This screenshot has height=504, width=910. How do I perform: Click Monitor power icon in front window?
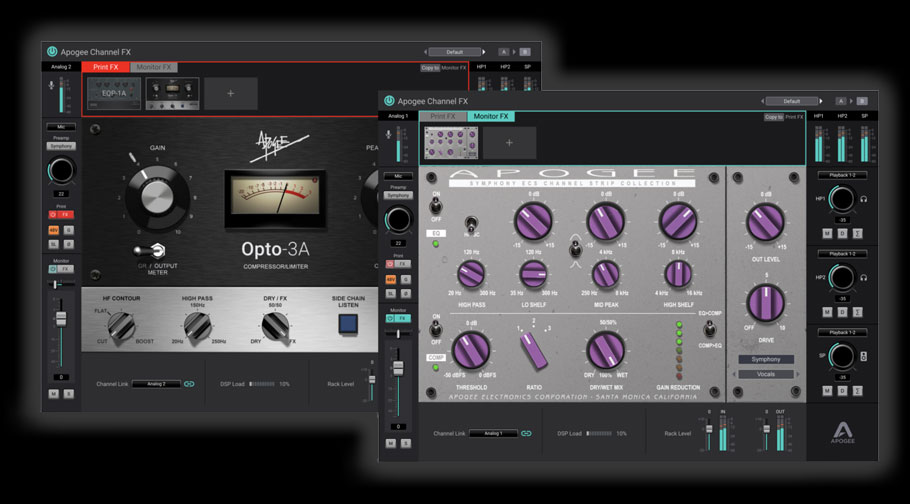391,318
